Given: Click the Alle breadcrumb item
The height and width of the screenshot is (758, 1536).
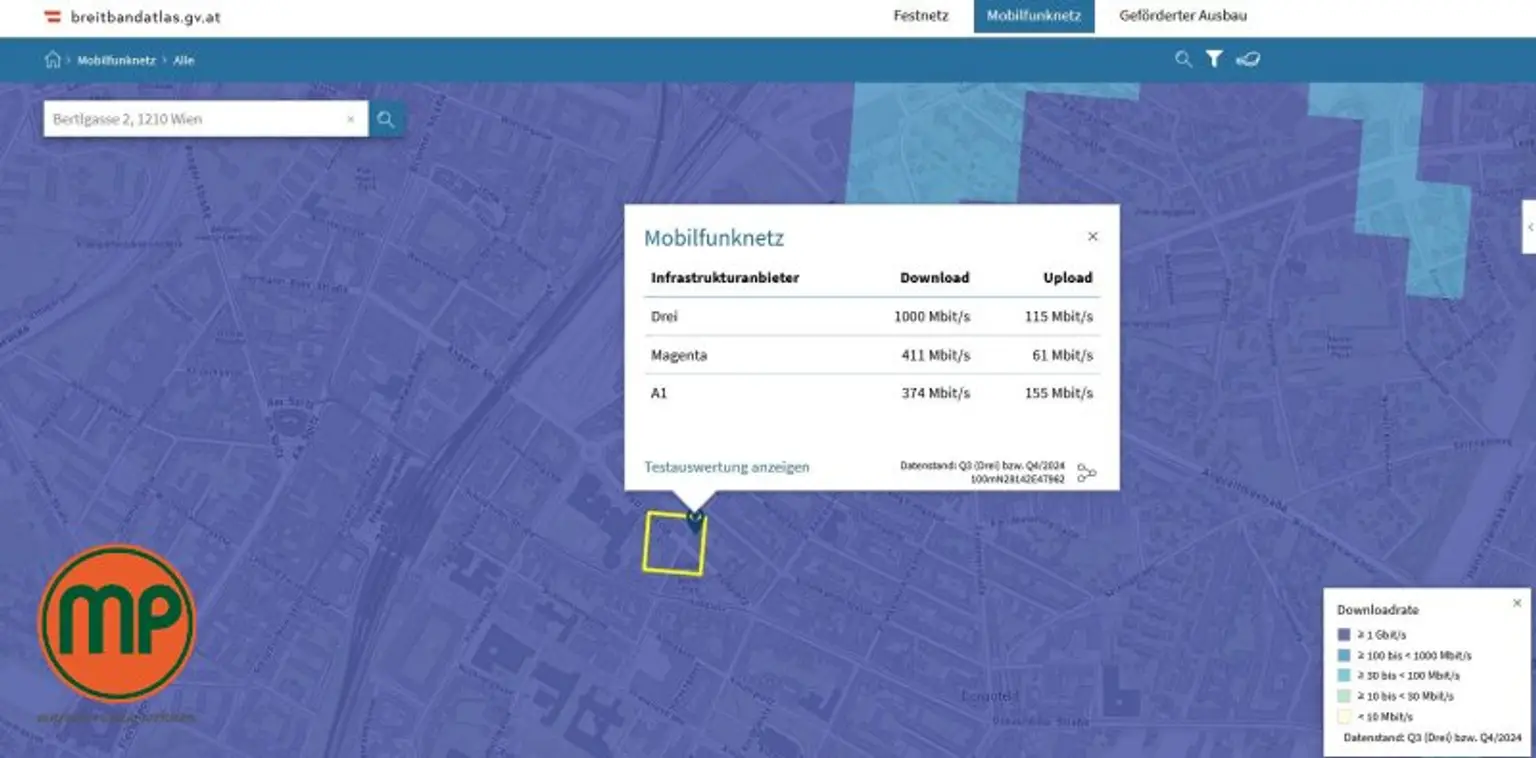Looking at the screenshot, I should 184,60.
